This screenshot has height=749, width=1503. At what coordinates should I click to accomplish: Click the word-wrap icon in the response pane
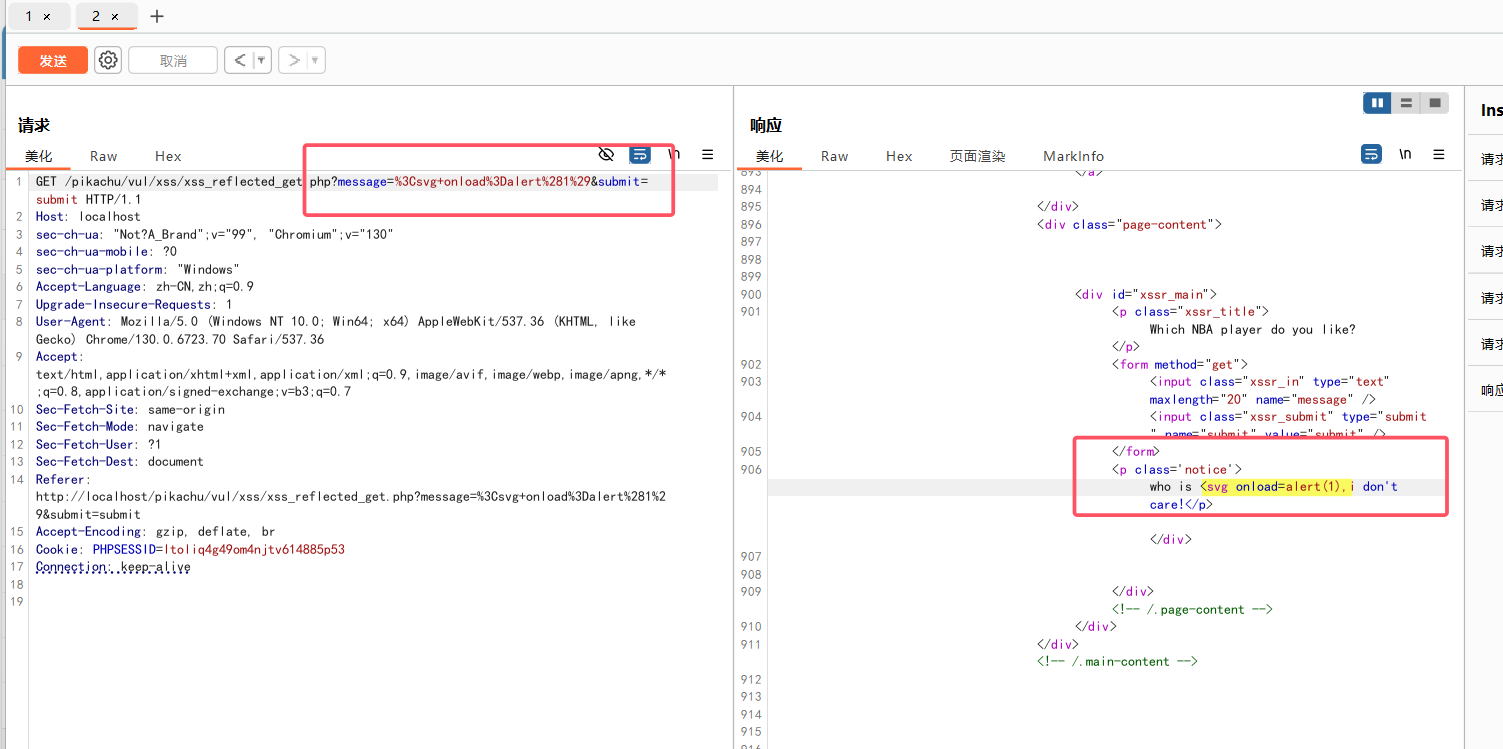[x=1371, y=153]
